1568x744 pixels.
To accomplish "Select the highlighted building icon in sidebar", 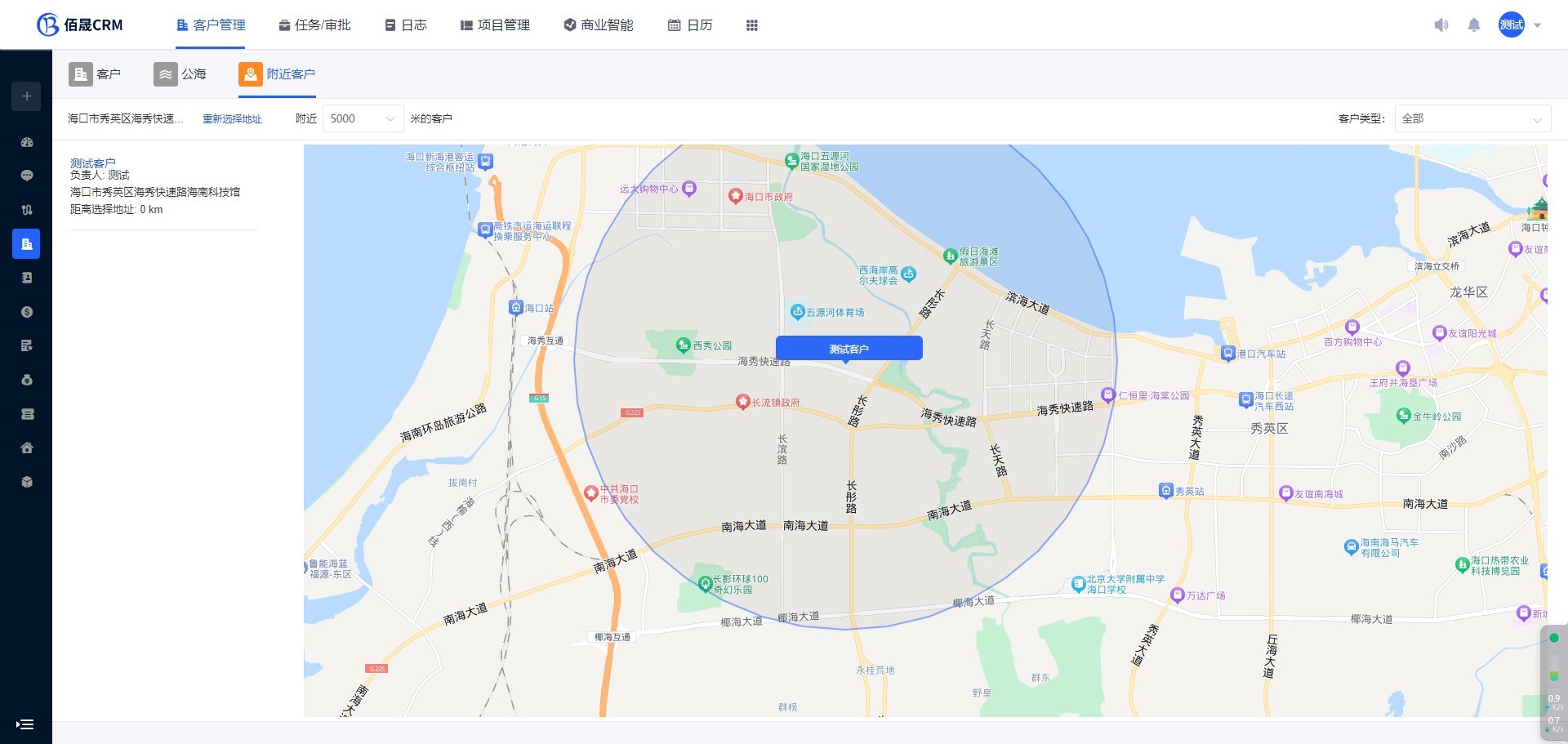I will point(26,243).
